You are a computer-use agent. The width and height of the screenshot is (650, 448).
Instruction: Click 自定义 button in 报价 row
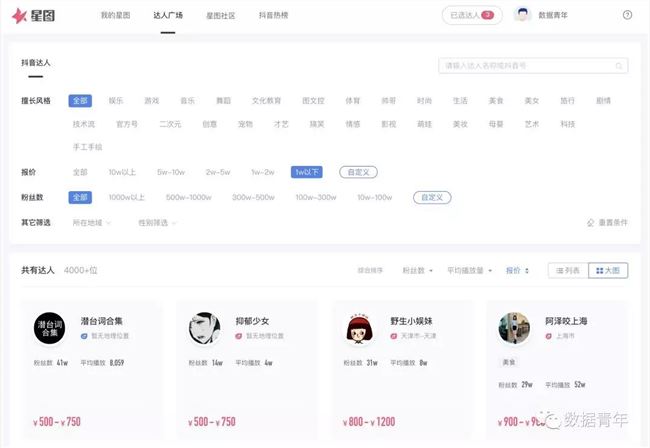(x=358, y=172)
